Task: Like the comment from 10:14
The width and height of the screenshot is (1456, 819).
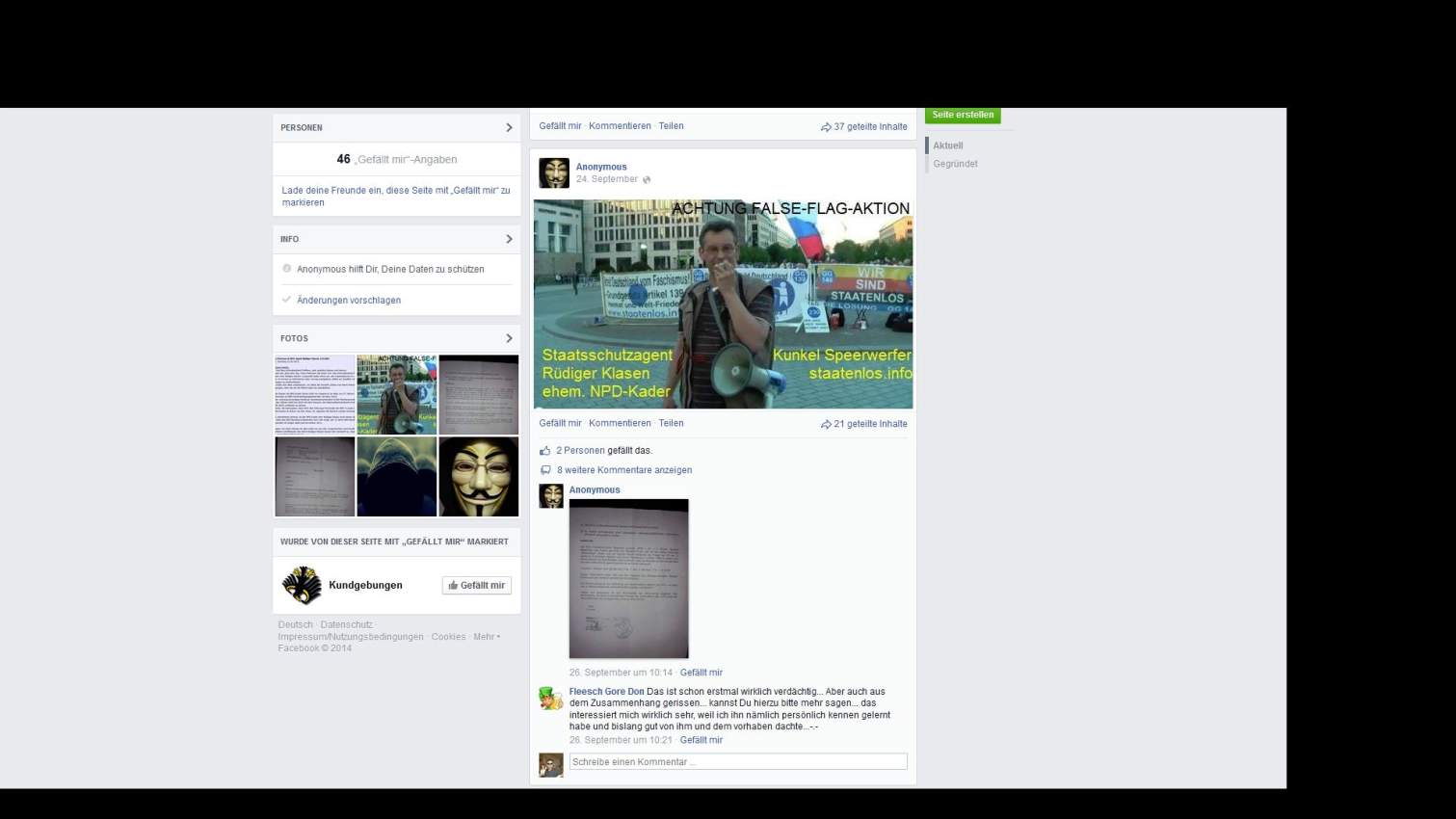Action: 702,673
